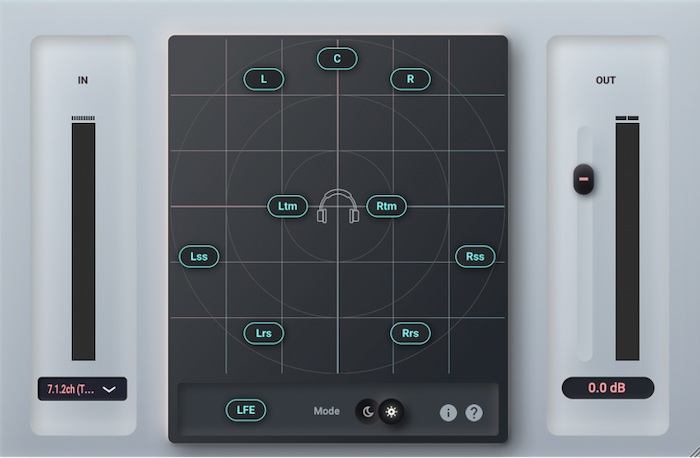Toggle the Lss left side surround speaker

click(199, 256)
